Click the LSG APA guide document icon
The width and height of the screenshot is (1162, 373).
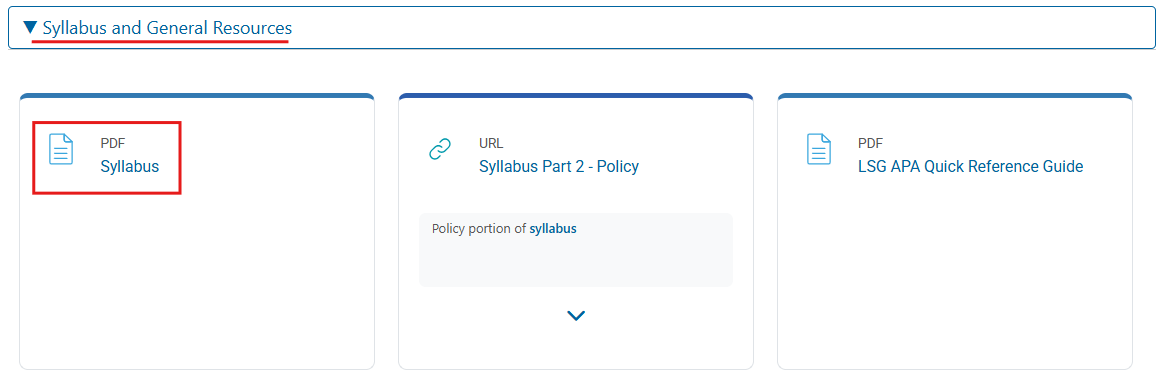tap(819, 149)
